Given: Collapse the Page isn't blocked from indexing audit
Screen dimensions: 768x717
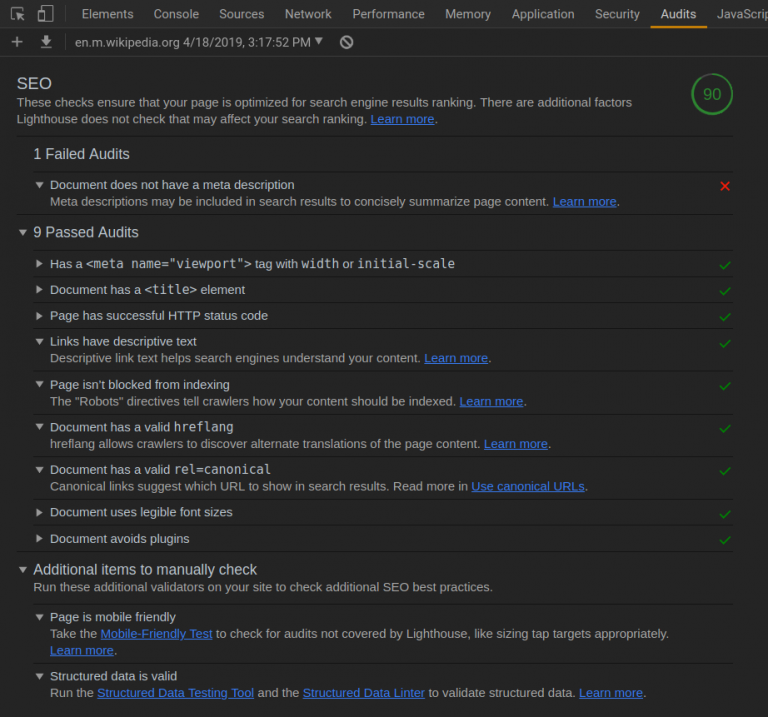Looking at the screenshot, I should coord(40,384).
